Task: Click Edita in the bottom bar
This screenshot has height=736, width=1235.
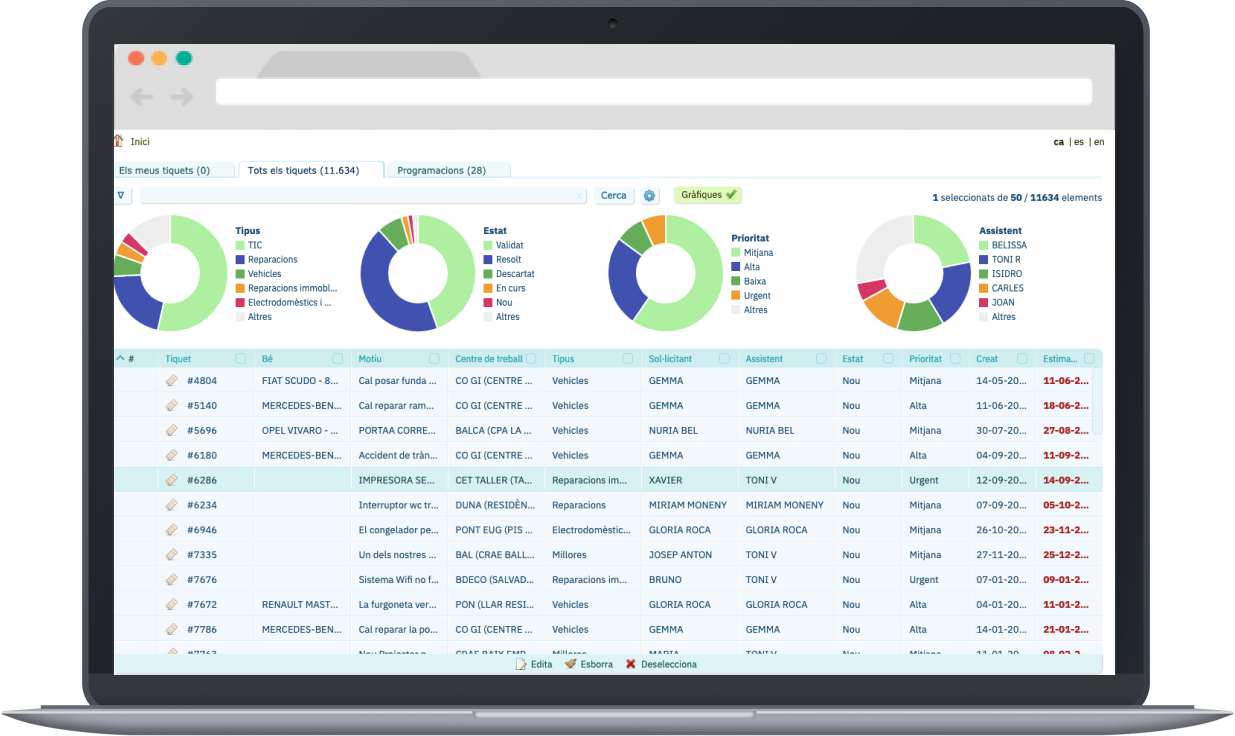Action: coord(534,664)
